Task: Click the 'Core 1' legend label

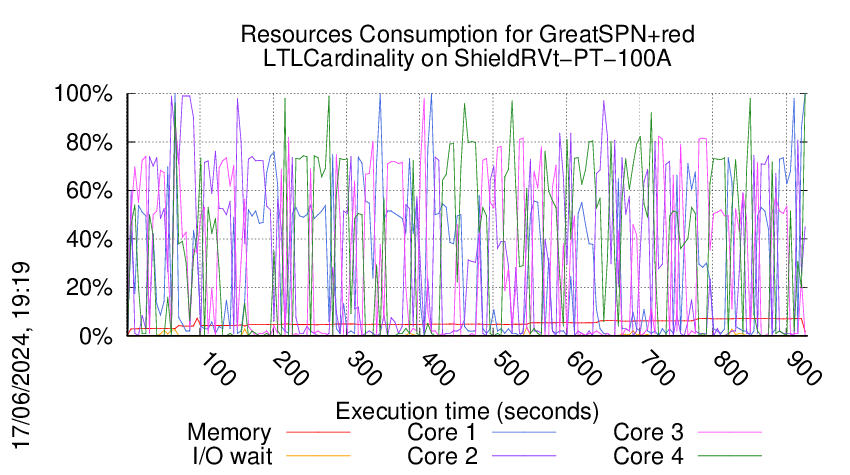Action: pos(441,433)
